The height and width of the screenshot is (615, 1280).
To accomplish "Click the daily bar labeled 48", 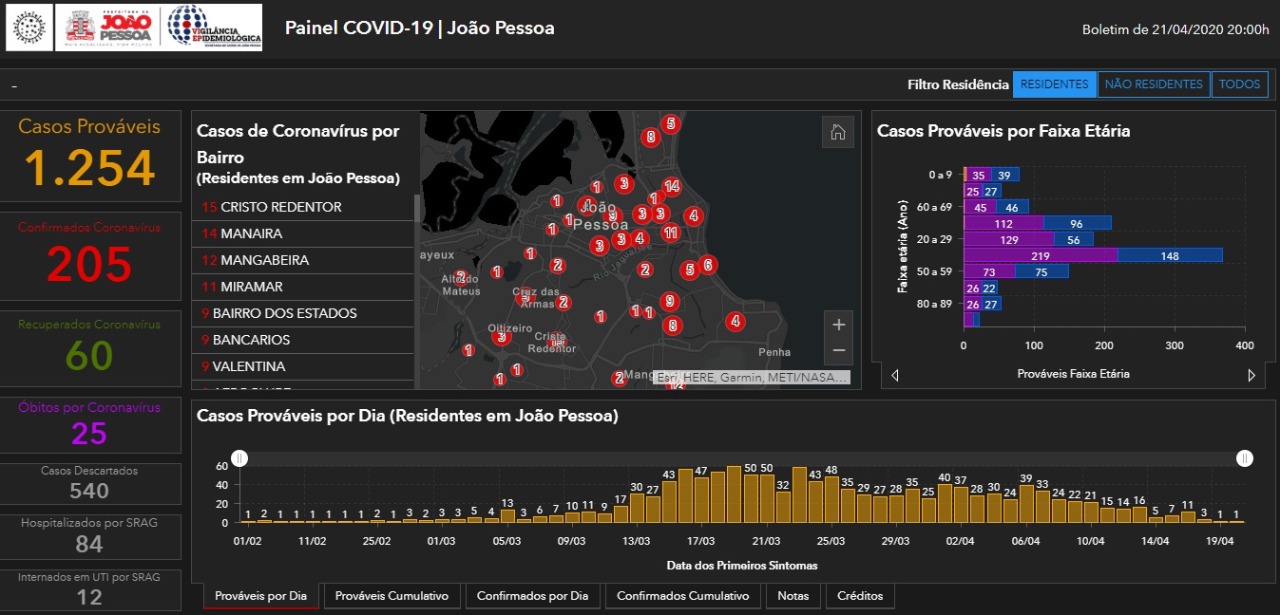I will [x=831, y=500].
